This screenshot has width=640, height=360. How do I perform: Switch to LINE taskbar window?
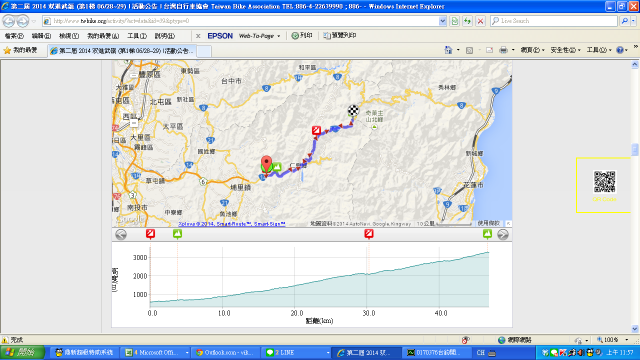click(296, 352)
